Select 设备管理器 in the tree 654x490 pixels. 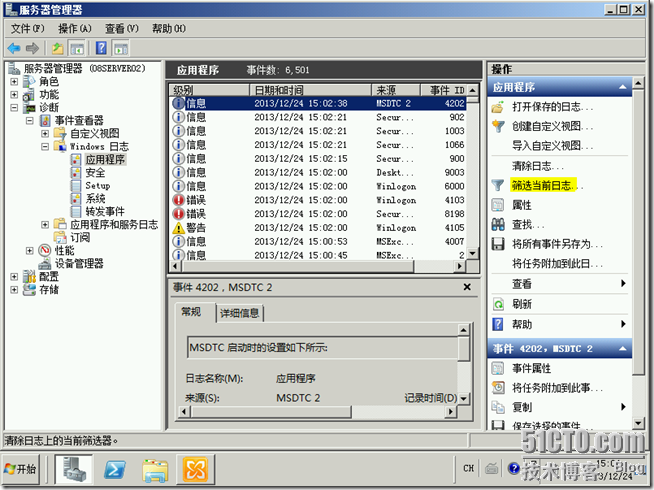click(79, 263)
